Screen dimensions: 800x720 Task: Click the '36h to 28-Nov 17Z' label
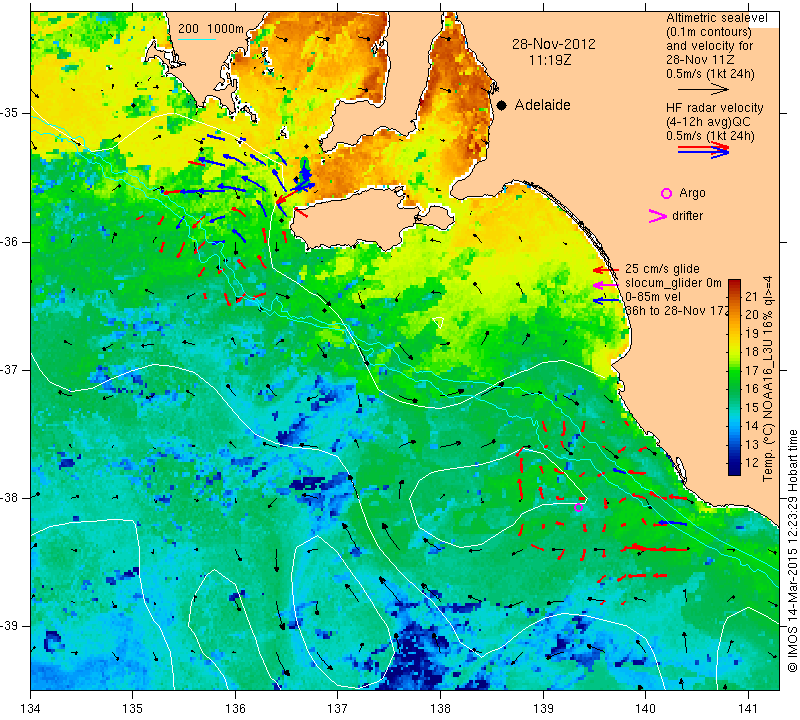coord(677,310)
